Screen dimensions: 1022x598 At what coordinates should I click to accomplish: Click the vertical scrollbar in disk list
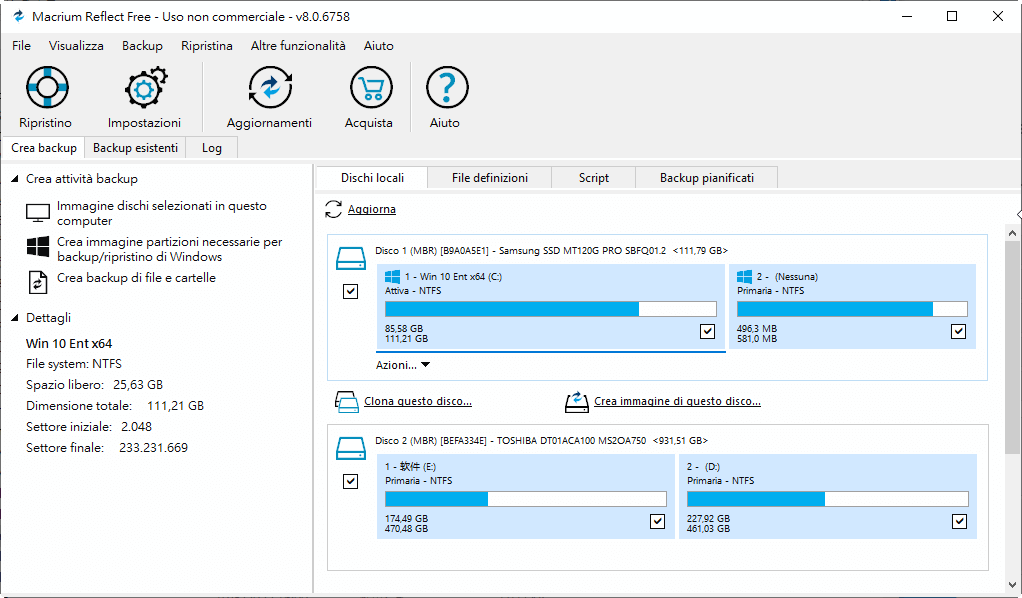coord(1012,350)
